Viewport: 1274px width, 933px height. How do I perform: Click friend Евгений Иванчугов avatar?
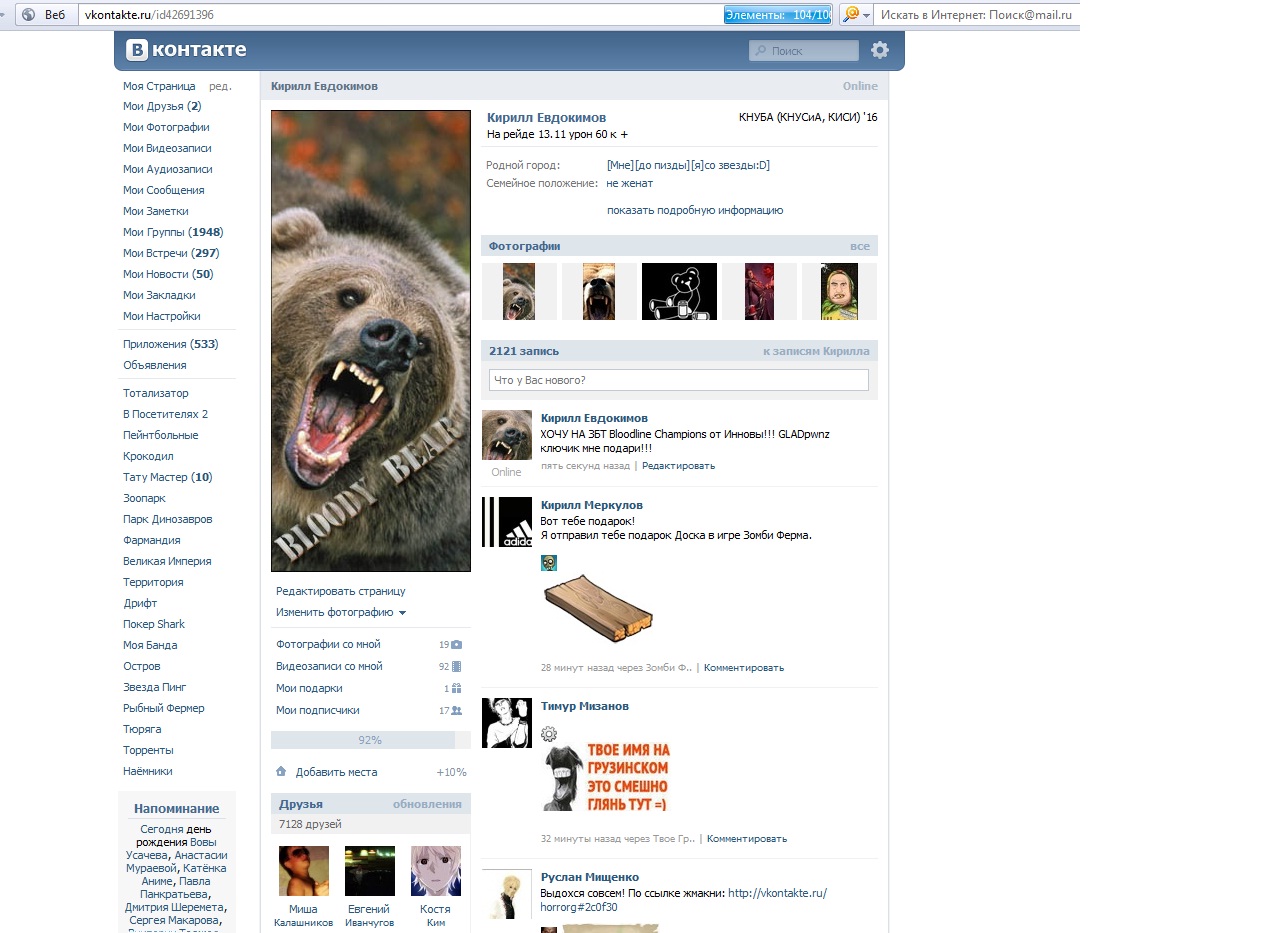pos(369,871)
